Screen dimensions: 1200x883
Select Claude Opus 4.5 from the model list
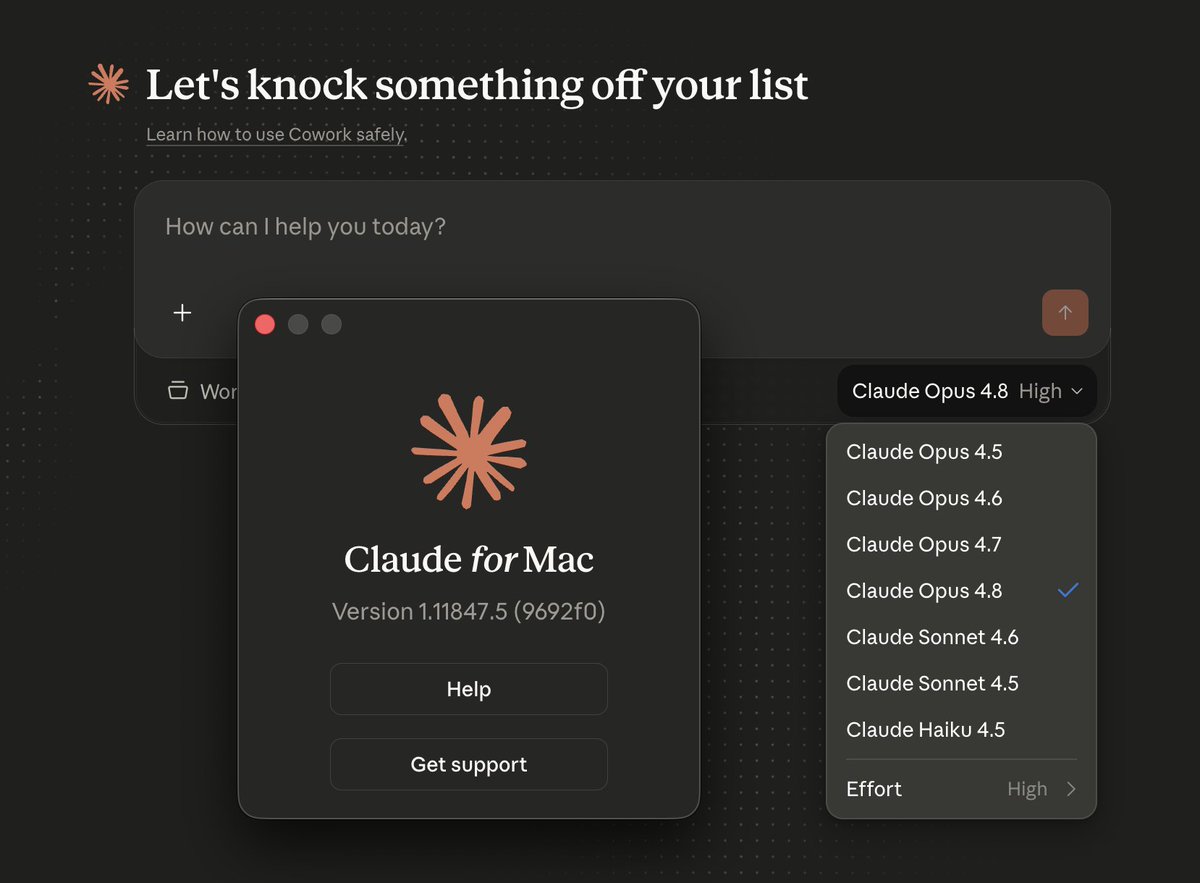pos(961,452)
